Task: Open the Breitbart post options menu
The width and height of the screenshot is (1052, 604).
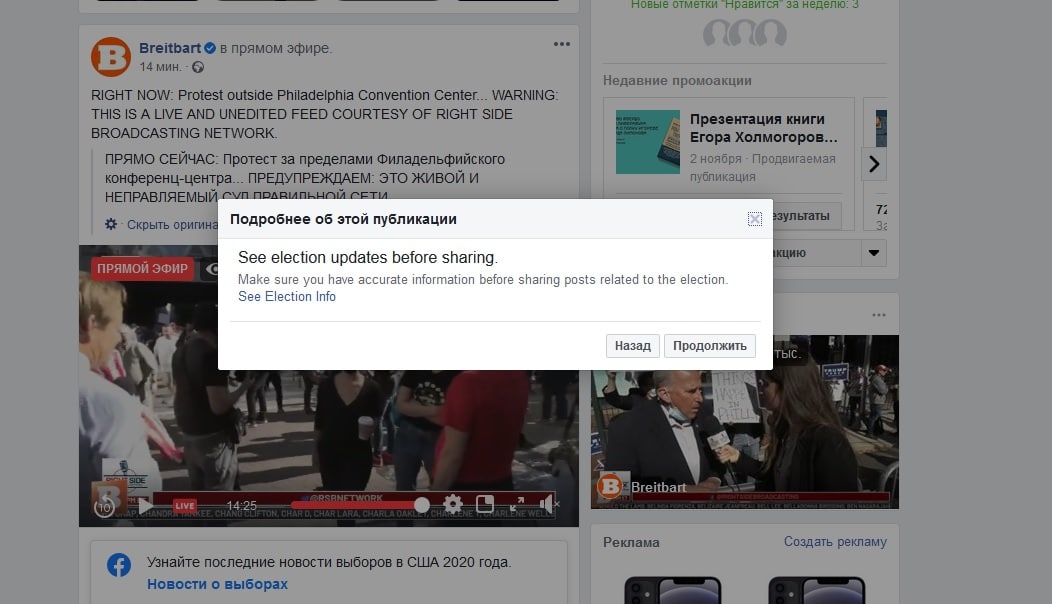Action: pyautogui.click(x=562, y=44)
